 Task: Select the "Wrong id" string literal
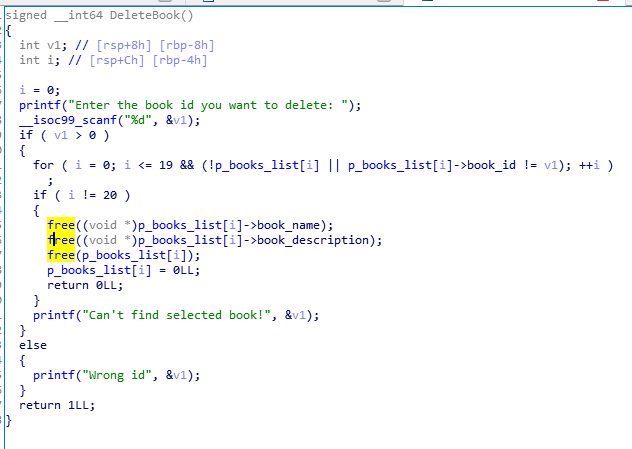[117, 375]
